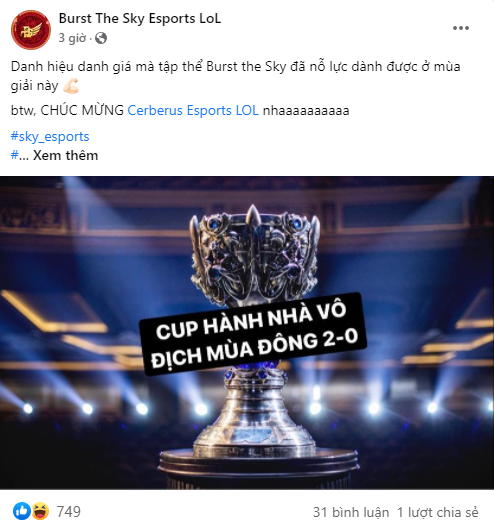Open the Burst The Sky page avatar

tap(31, 30)
